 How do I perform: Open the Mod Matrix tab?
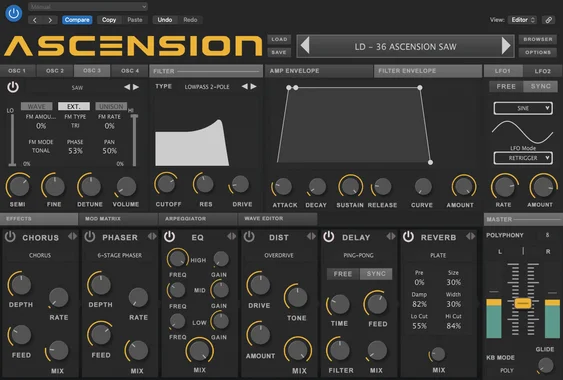[118, 218]
